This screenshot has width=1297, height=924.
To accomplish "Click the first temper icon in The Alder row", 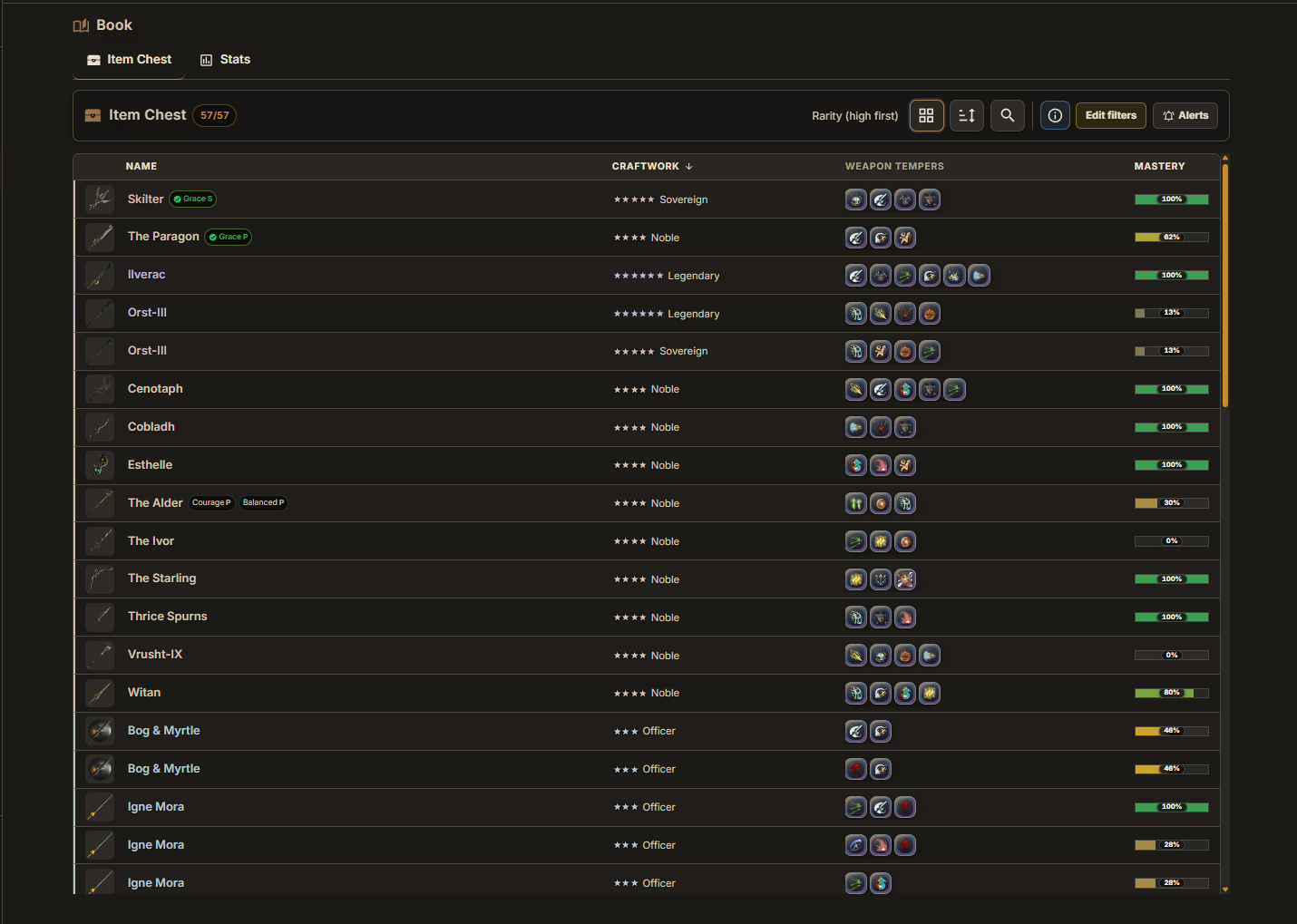I will (x=856, y=503).
